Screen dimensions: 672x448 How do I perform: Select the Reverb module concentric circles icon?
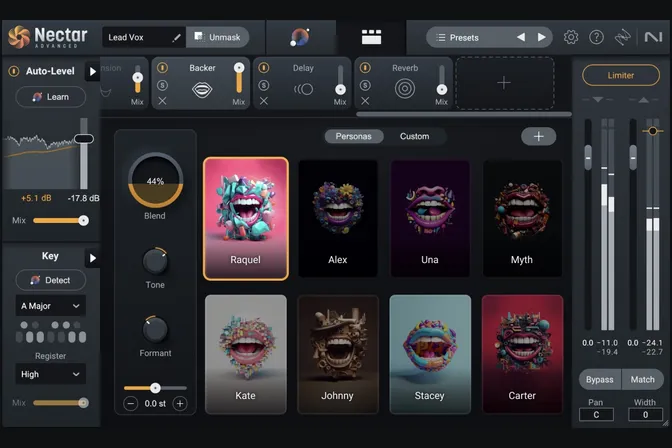point(405,89)
